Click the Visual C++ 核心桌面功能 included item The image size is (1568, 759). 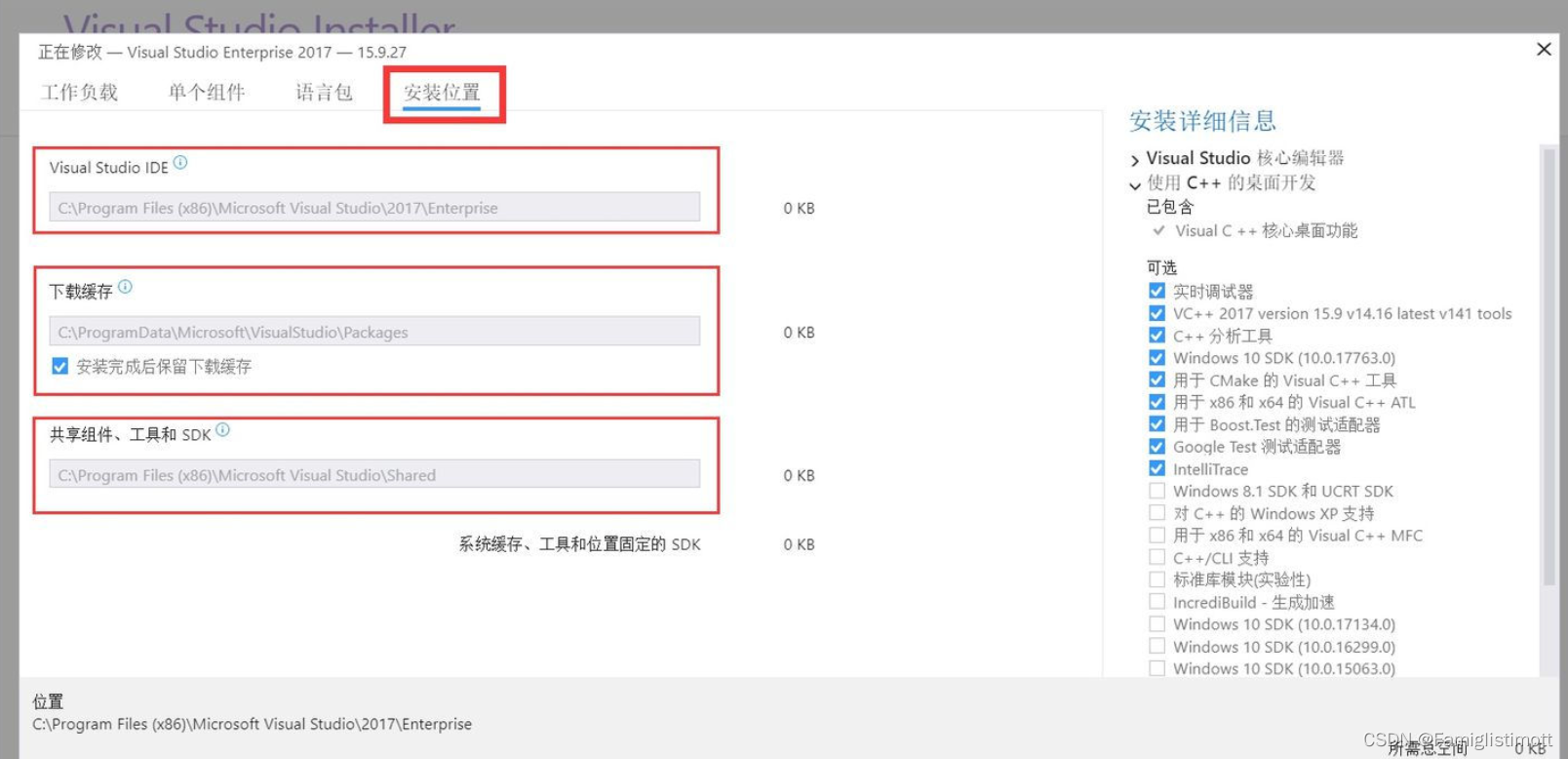pyautogui.click(x=1266, y=231)
